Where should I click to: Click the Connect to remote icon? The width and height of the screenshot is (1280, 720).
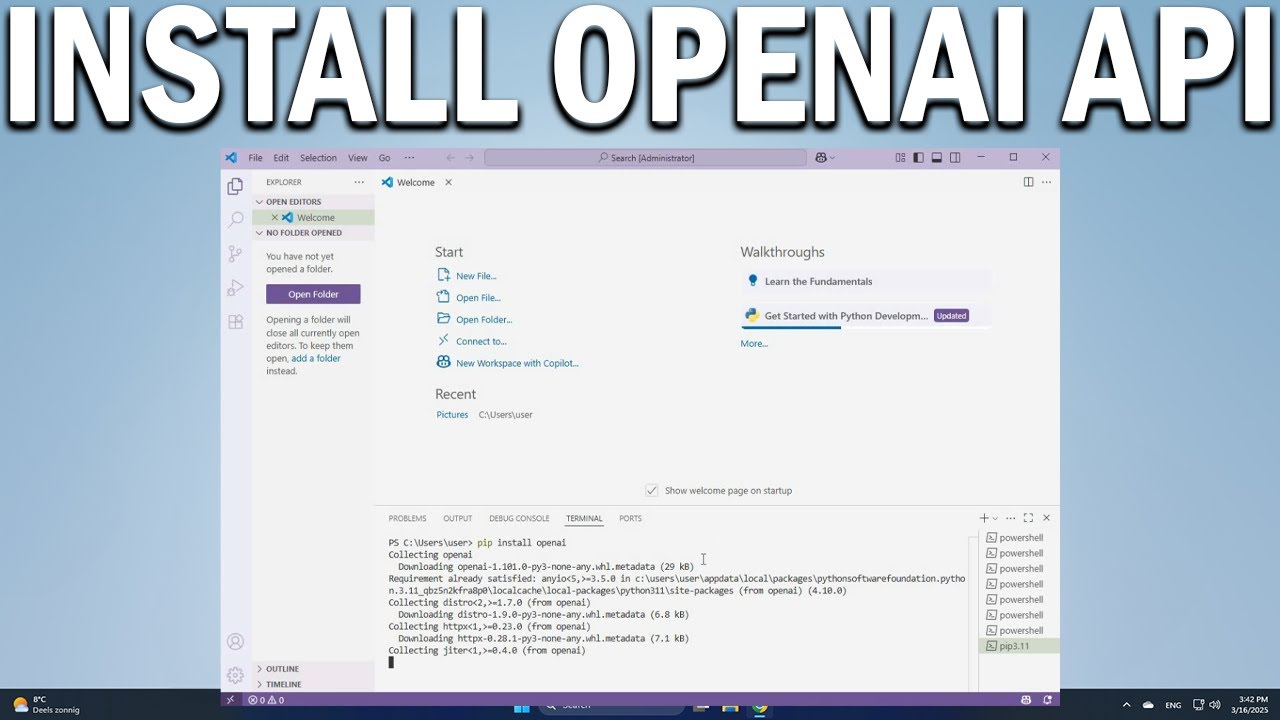click(444, 341)
